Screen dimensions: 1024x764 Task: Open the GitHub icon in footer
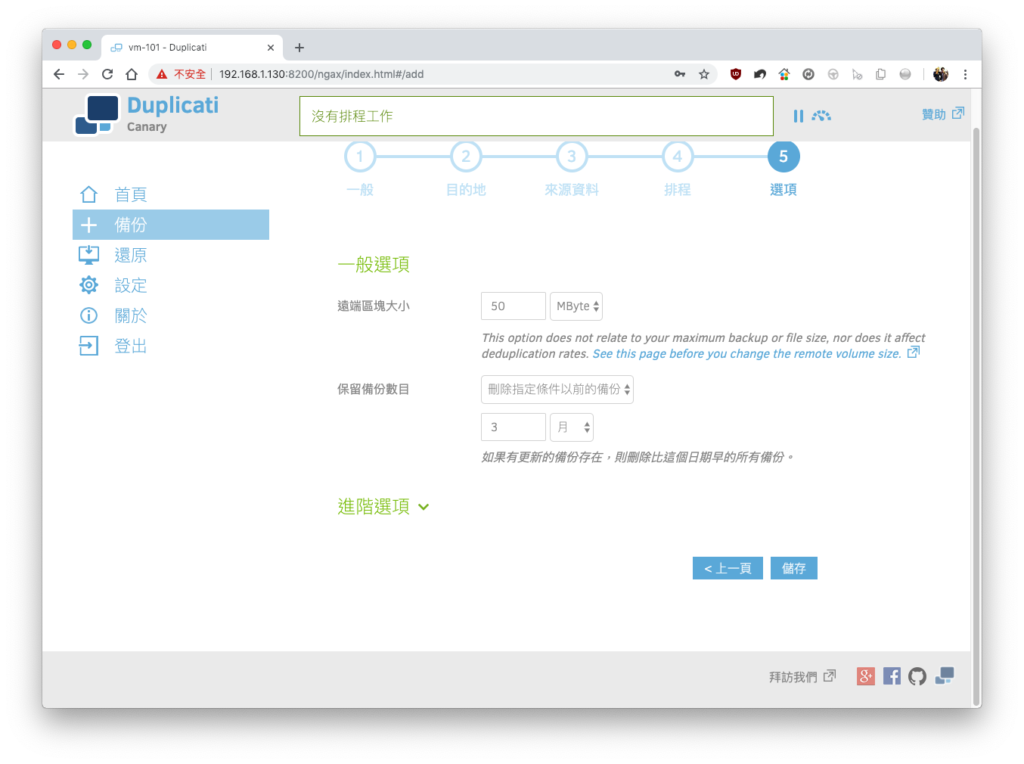pos(917,676)
